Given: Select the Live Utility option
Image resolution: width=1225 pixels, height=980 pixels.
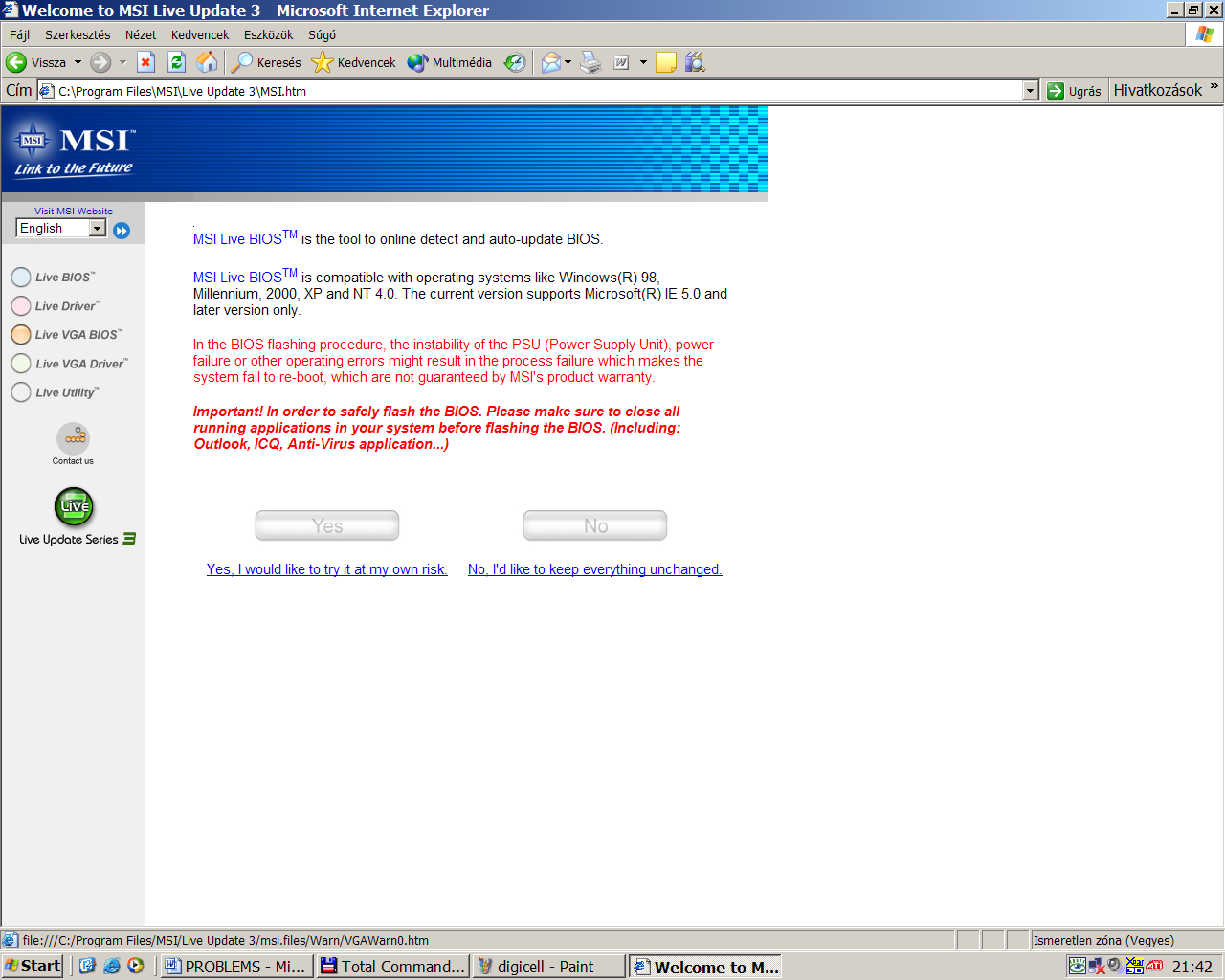Looking at the screenshot, I should click(x=56, y=392).
